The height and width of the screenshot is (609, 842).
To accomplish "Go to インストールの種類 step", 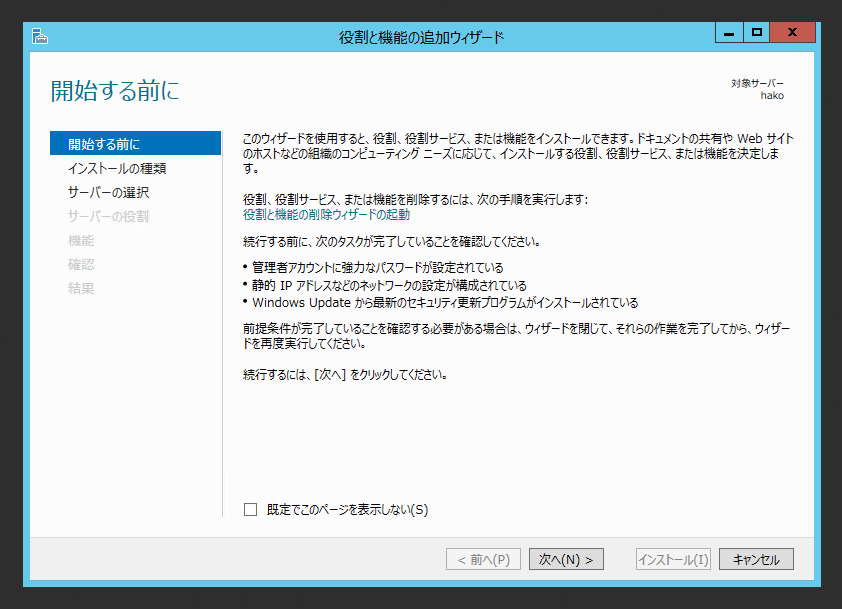I will point(117,169).
